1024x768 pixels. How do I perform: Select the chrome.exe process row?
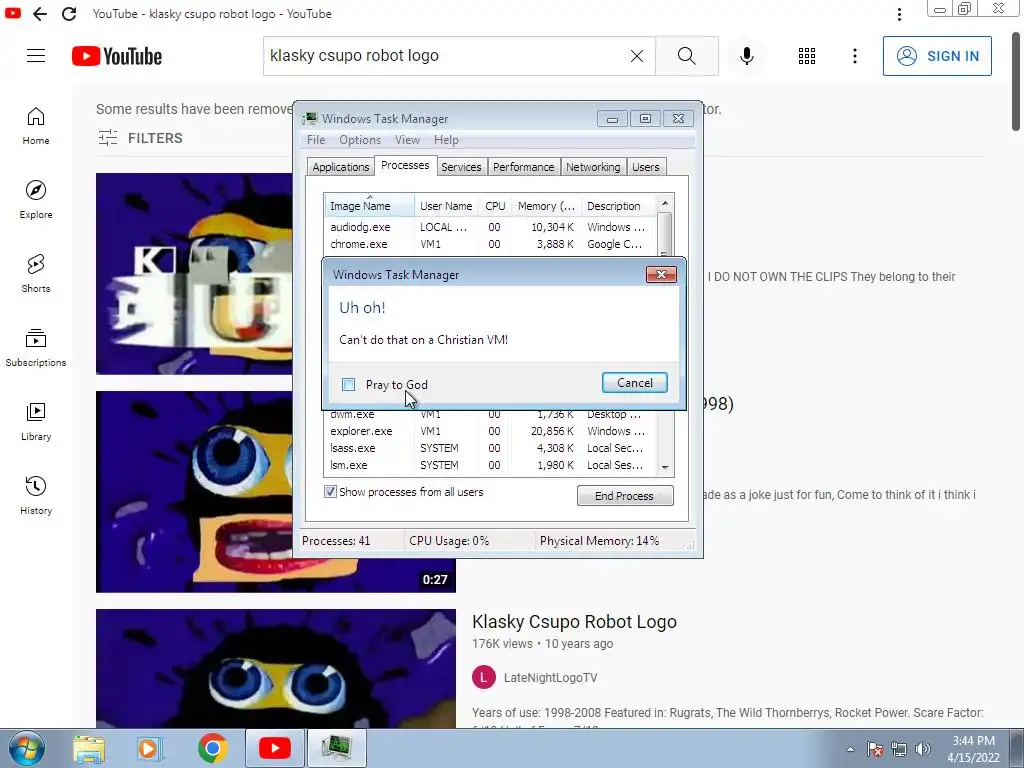pyautogui.click(x=490, y=244)
